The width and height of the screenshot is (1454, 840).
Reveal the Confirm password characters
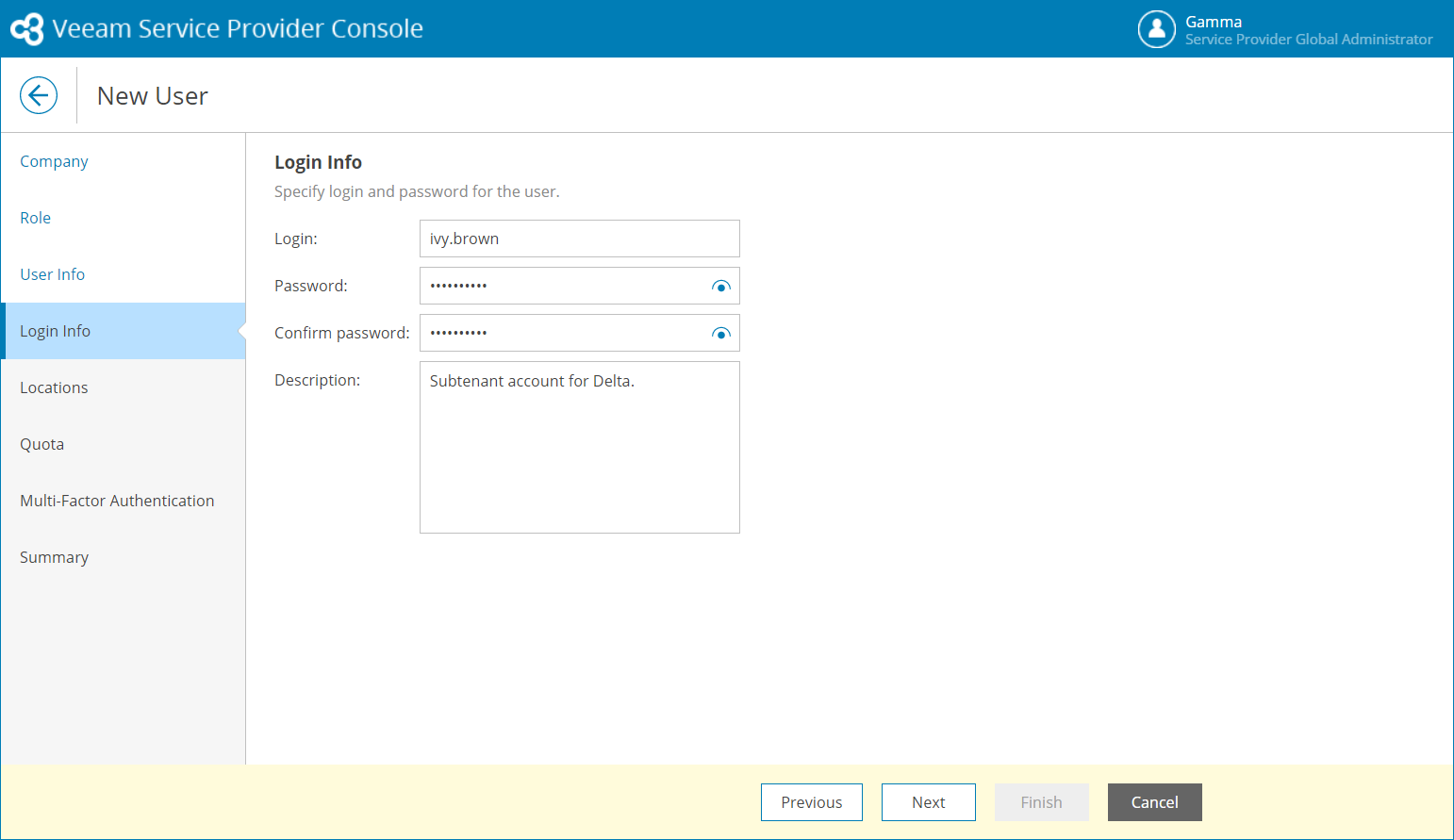(721, 334)
